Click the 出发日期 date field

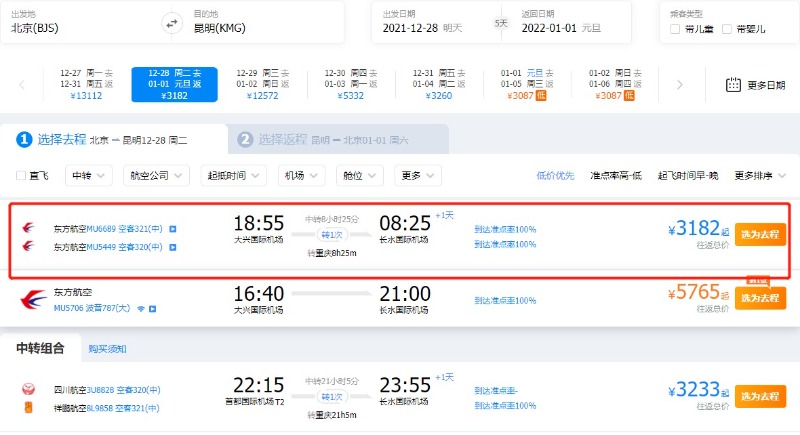(x=430, y=22)
